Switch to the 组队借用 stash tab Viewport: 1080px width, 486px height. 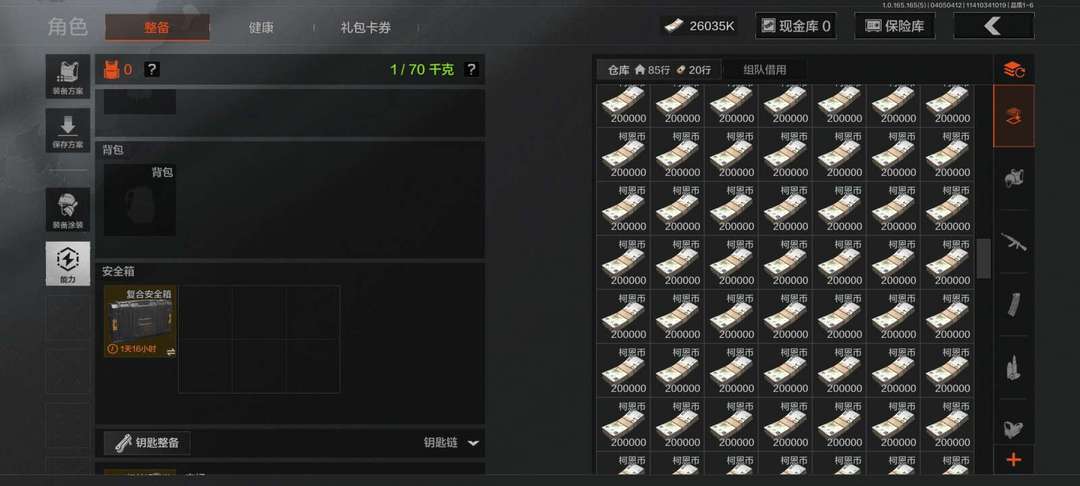click(x=765, y=70)
